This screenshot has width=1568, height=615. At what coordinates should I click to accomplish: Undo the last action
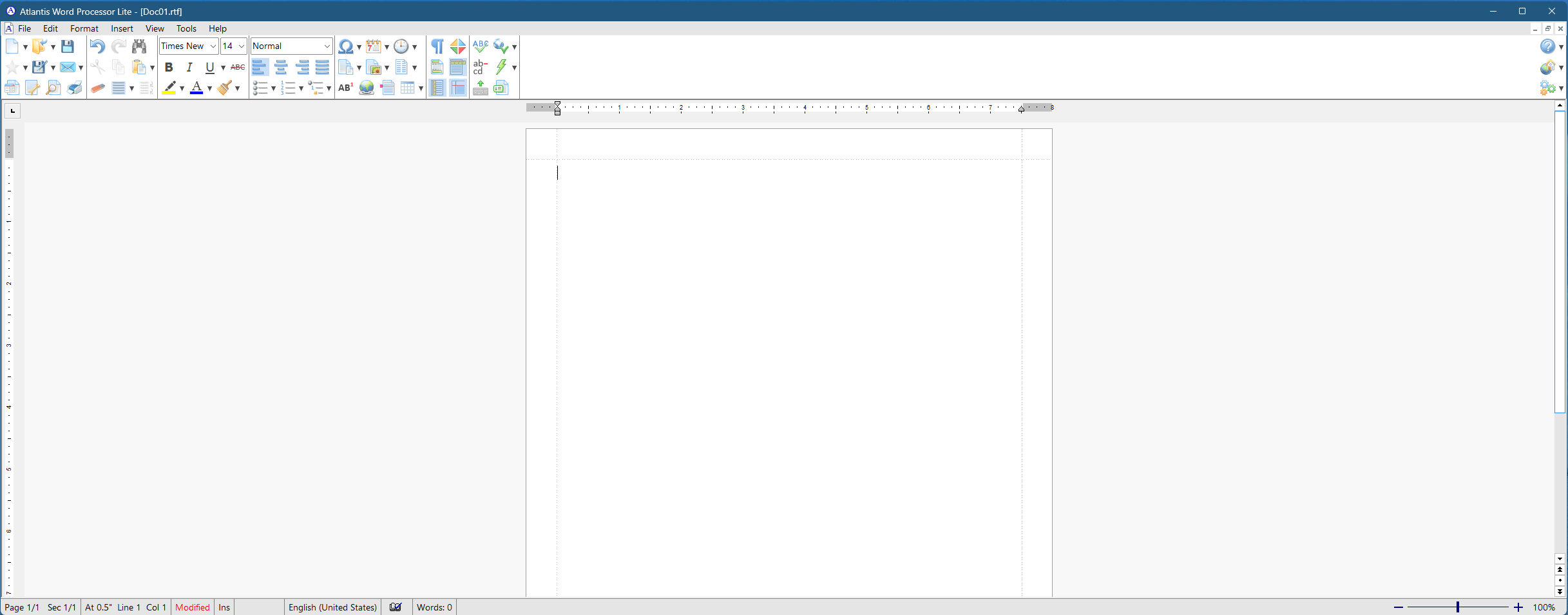pos(97,46)
